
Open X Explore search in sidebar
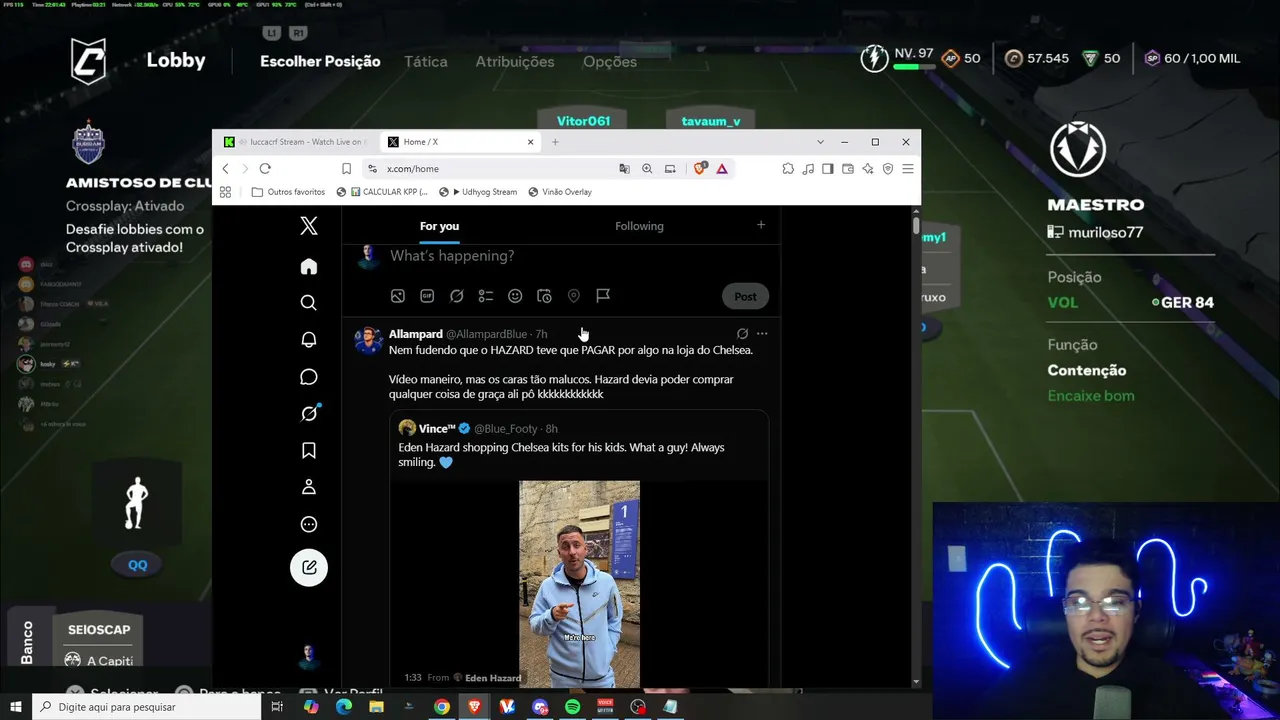[x=309, y=303]
